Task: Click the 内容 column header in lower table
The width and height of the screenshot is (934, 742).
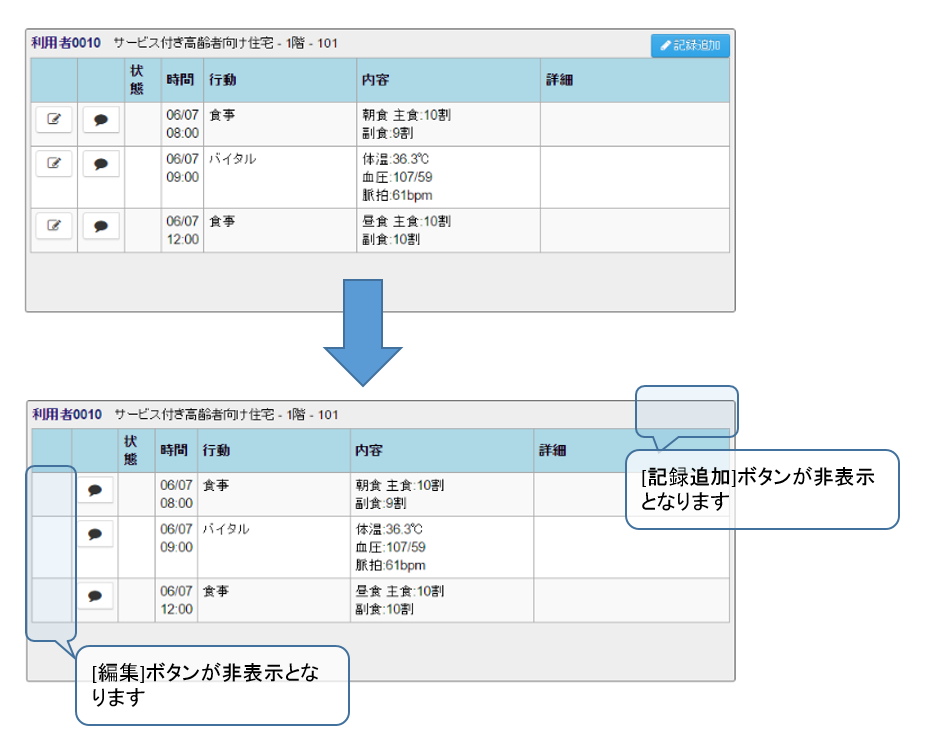Action: (x=369, y=451)
